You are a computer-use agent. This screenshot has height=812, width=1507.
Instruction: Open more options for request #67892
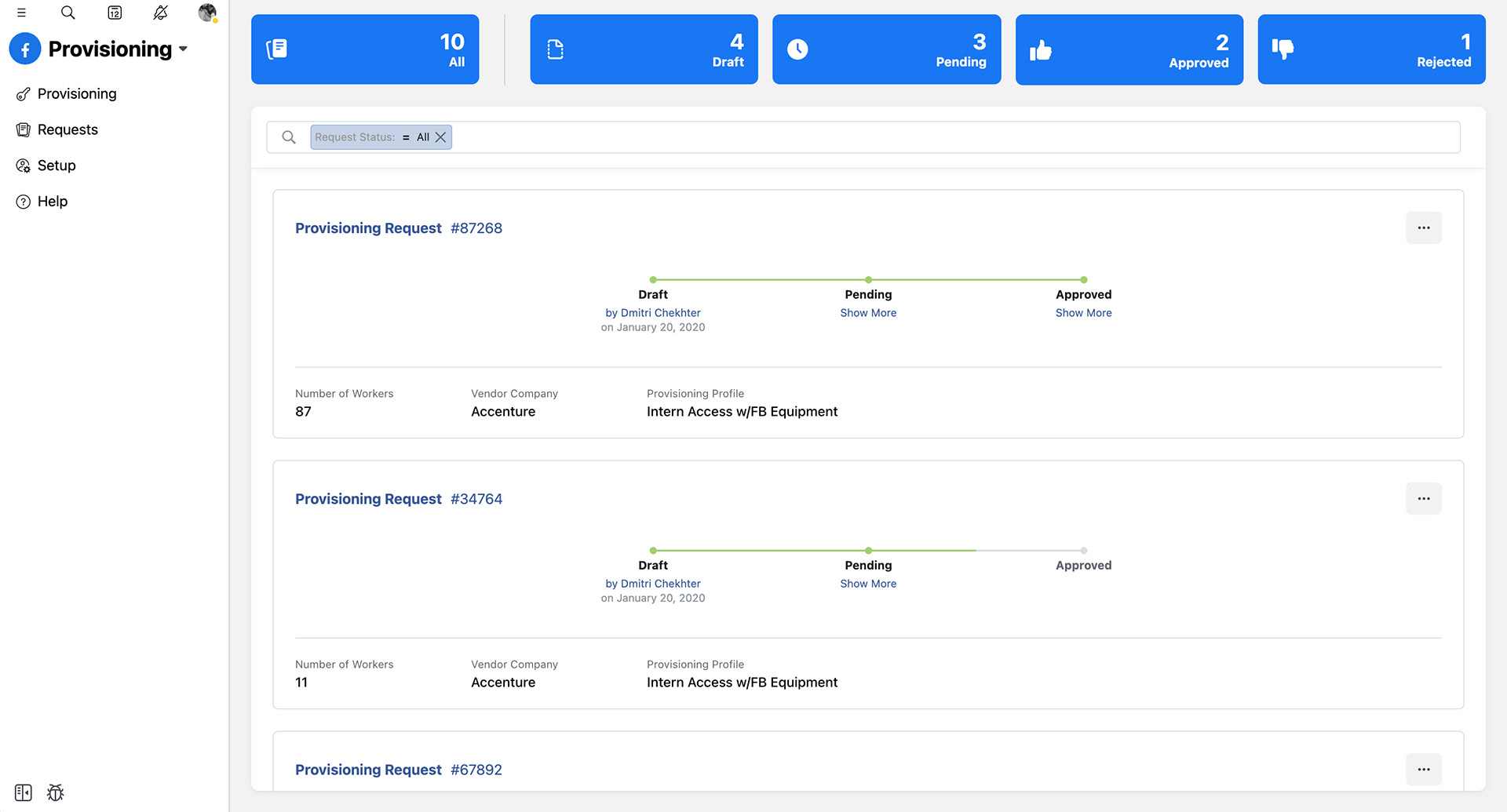[x=1424, y=770]
